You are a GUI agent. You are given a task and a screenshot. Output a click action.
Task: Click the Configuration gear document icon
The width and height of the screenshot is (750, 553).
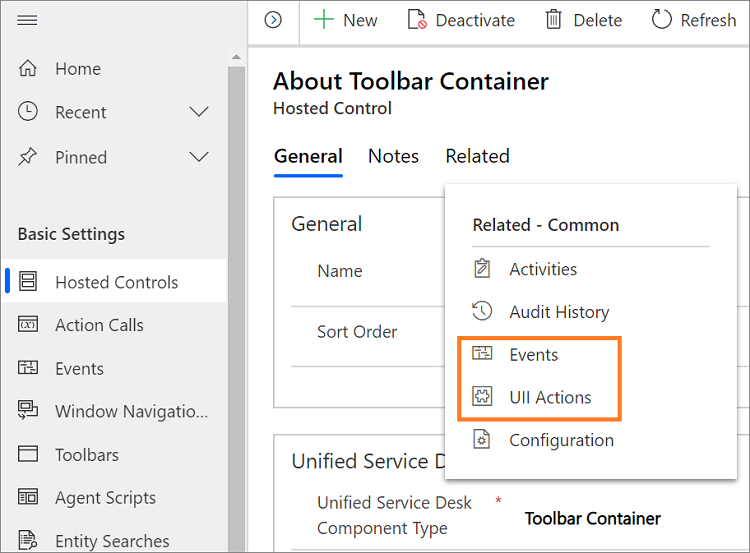[482, 439]
